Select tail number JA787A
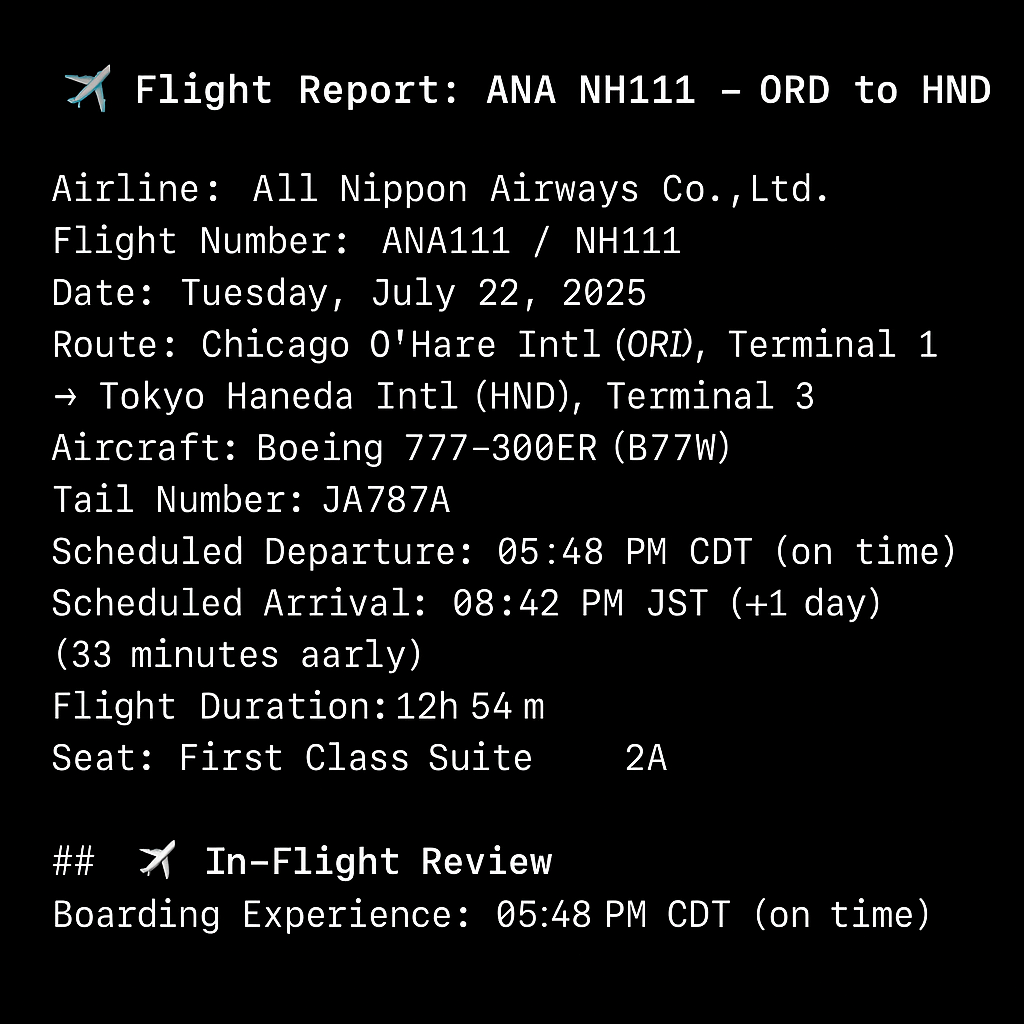The image size is (1024, 1024). pyautogui.click(x=385, y=500)
